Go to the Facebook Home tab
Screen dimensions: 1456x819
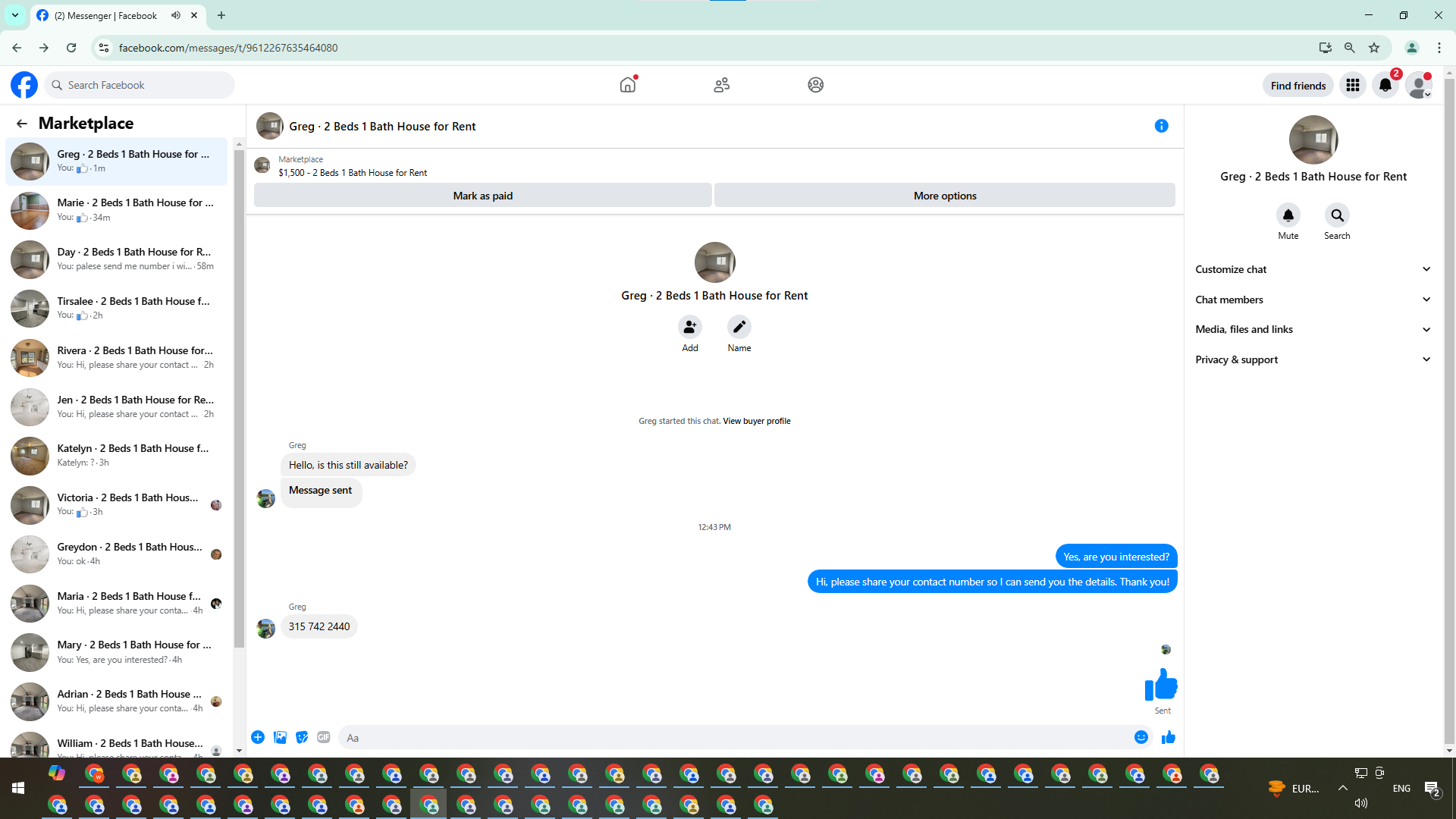click(x=628, y=85)
